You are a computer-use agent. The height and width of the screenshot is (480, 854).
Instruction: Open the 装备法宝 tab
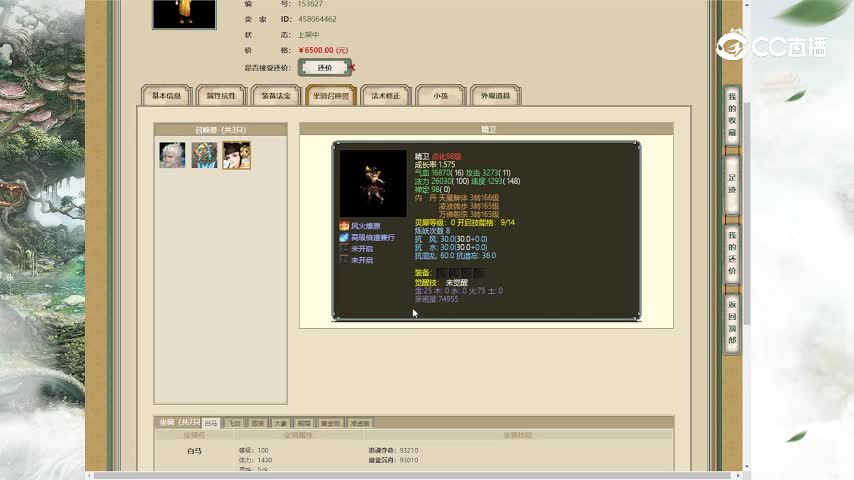coord(276,95)
